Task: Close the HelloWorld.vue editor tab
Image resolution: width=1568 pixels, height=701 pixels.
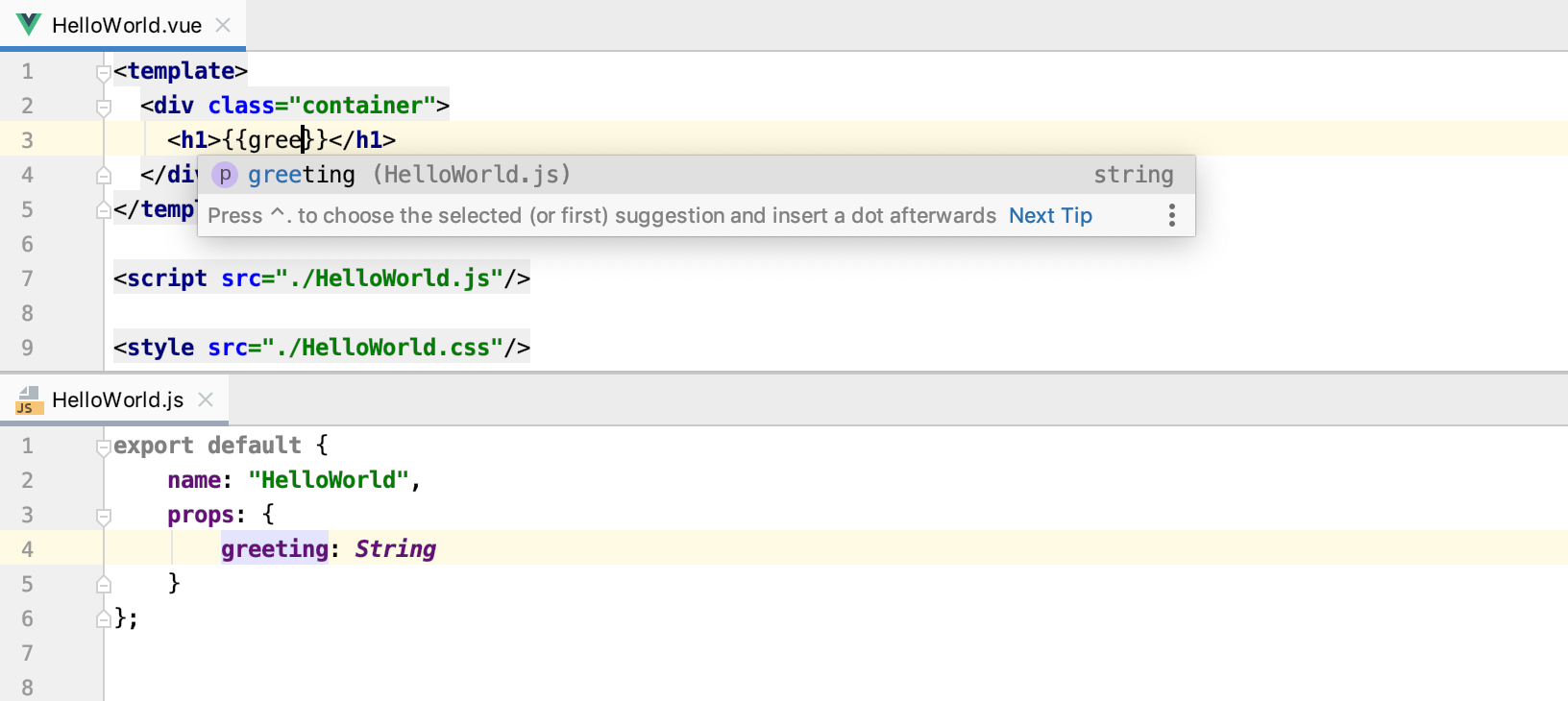Action: tap(223, 25)
